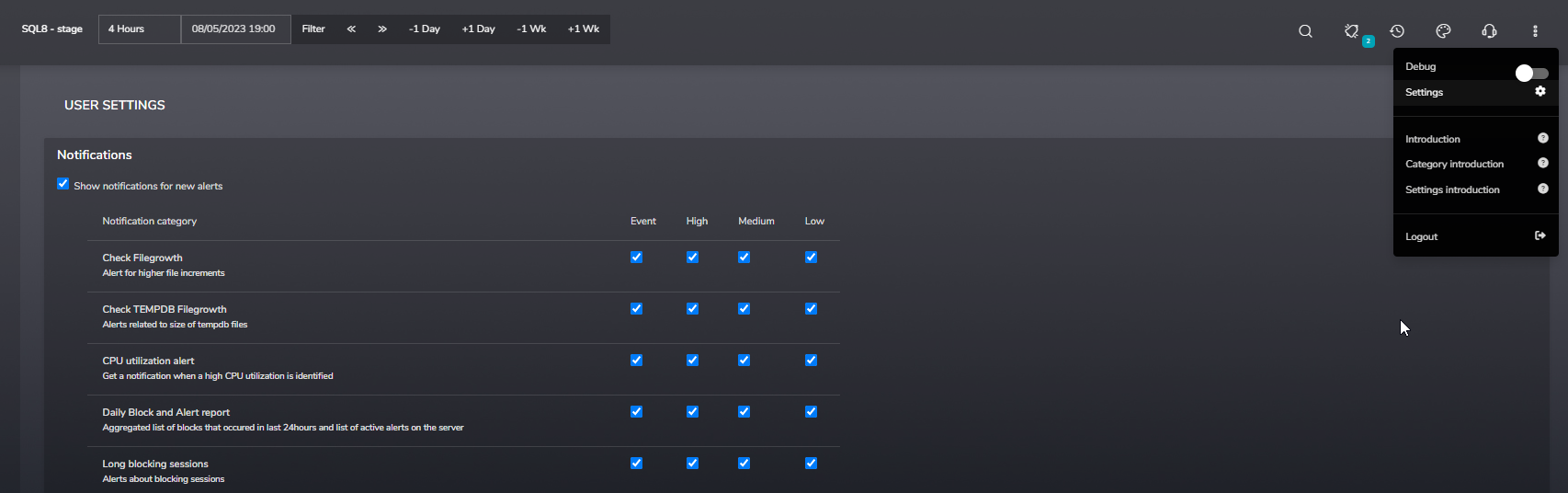
Task: Open the support headset icon
Action: (1489, 31)
